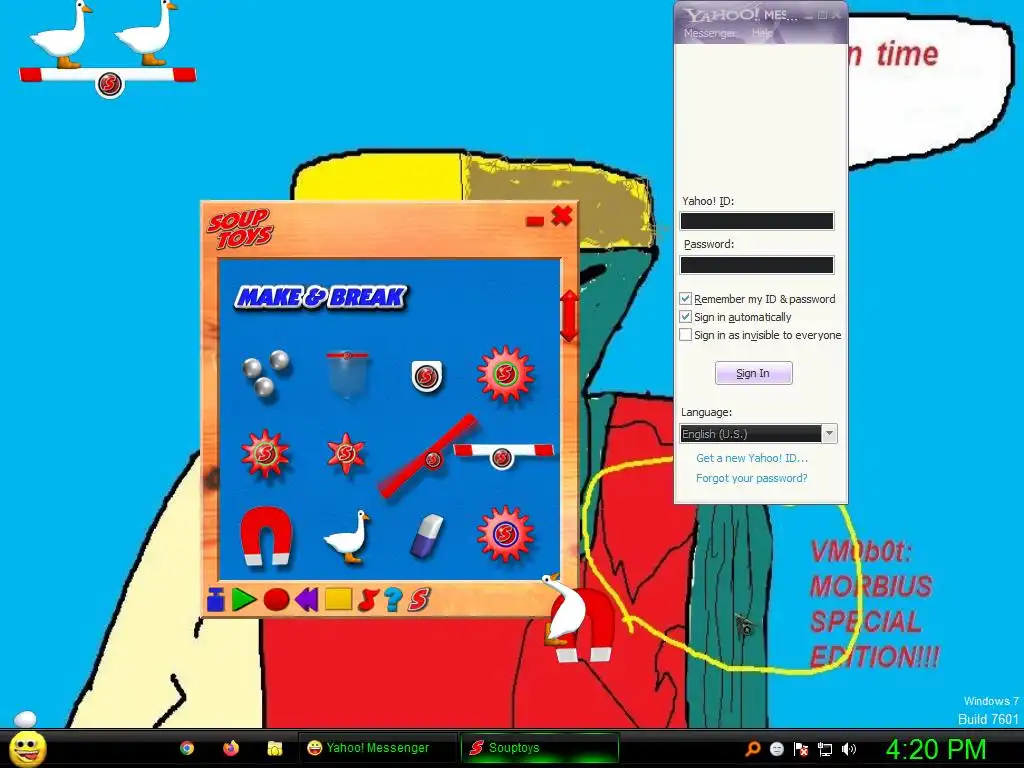This screenshot has height=768, width=1024.
Task: Switch to Yahoo! Messenger taskbar button
Action: [x=377, y=748]
